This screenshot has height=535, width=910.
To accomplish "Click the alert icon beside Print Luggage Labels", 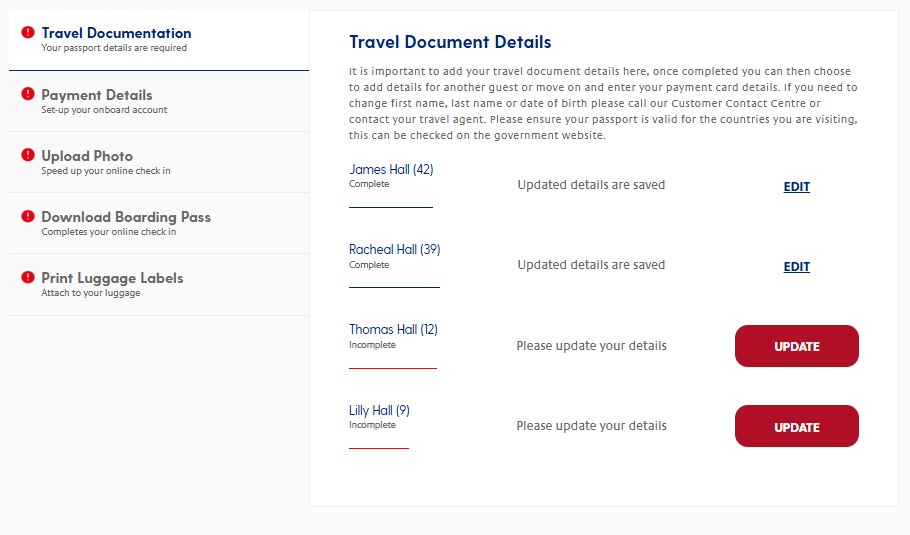I will (28, 277).
